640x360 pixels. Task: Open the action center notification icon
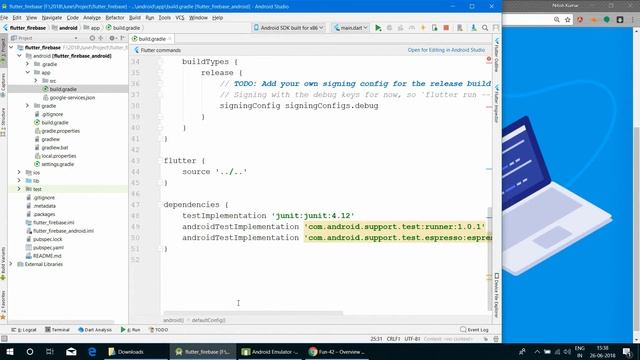pos(627,351)
